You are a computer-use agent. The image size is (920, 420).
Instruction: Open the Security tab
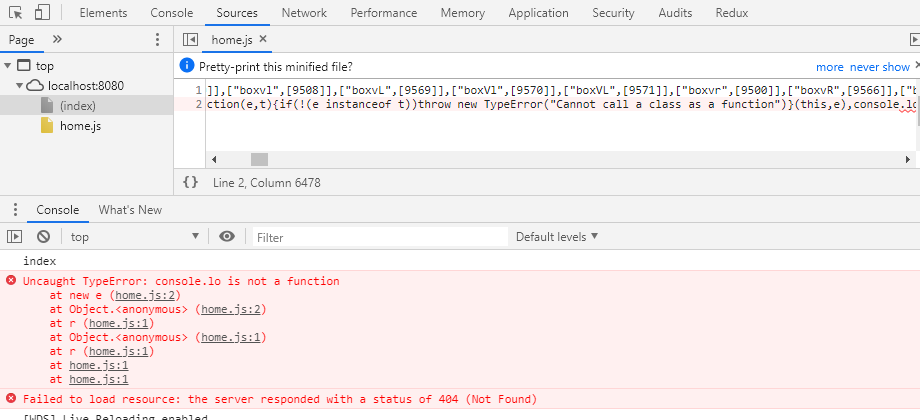(x=613, y=13)
